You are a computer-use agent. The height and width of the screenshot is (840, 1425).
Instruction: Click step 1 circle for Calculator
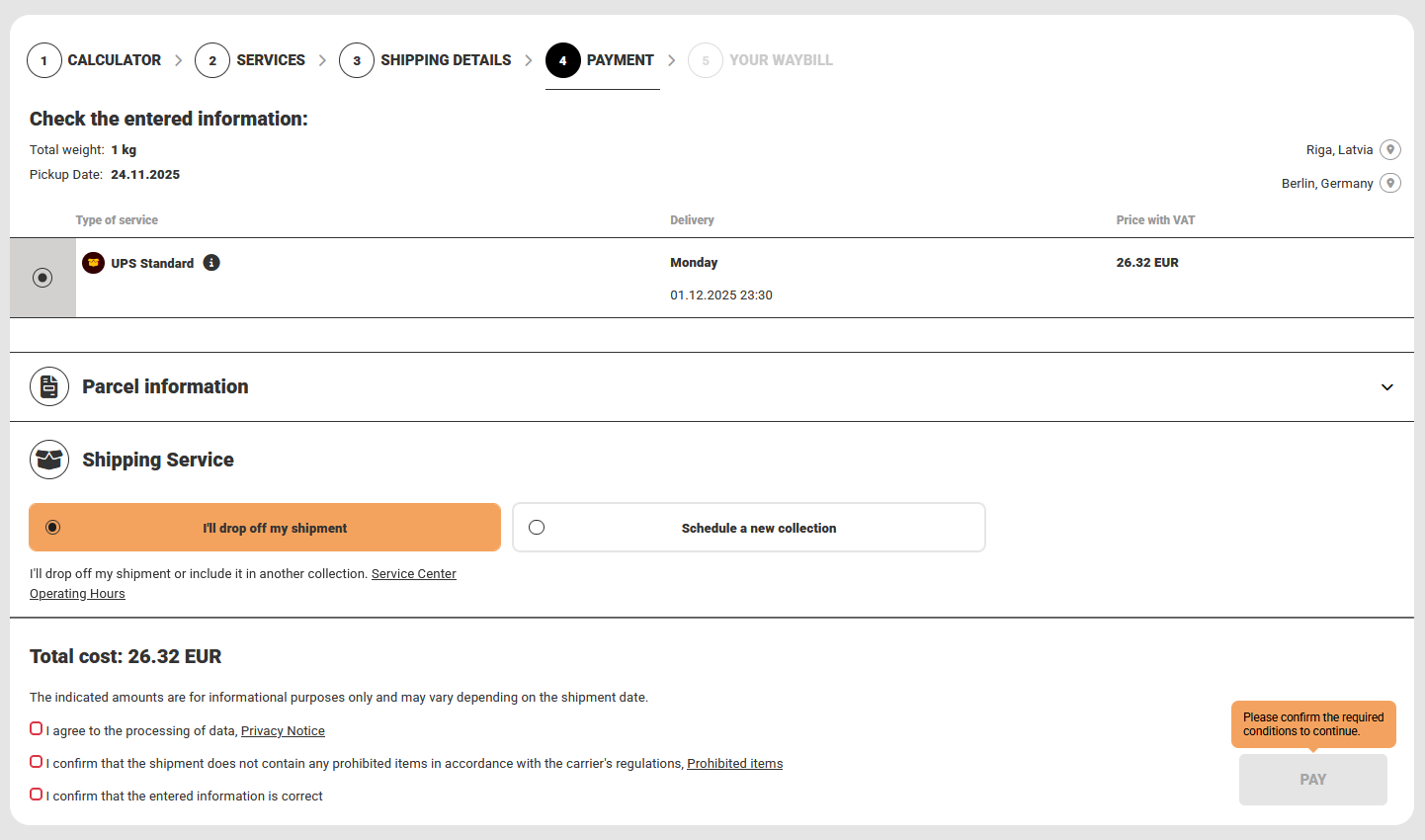[43, 60]
